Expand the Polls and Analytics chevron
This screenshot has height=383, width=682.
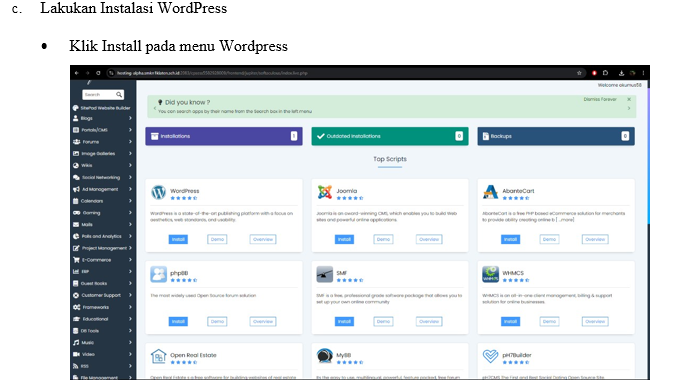click(x=130, y=236)
